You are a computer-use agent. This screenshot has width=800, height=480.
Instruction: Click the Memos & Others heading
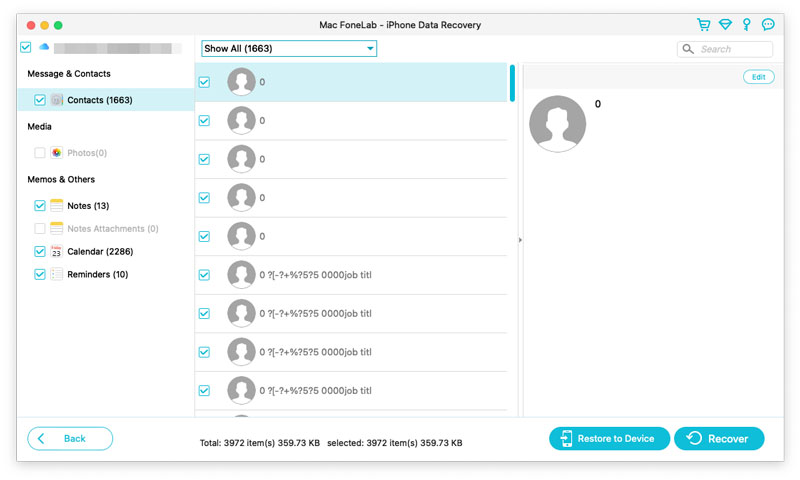[x=61, y=179]
